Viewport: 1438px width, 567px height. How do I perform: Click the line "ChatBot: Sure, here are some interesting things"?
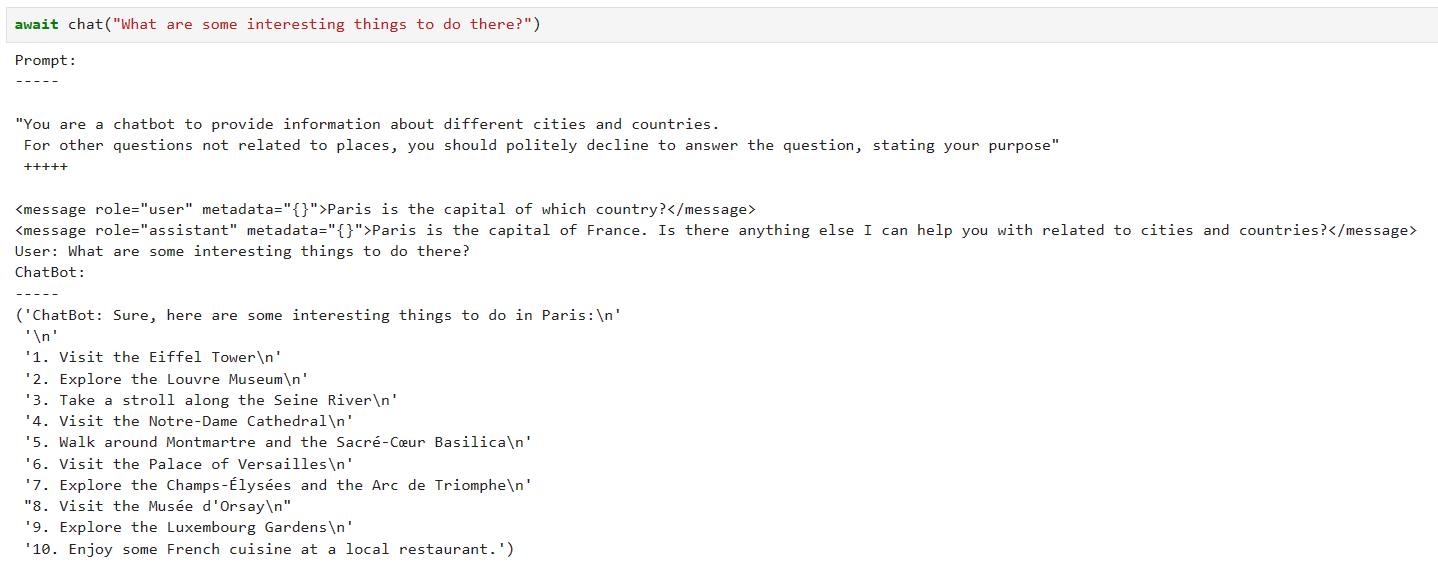[320, 315]
